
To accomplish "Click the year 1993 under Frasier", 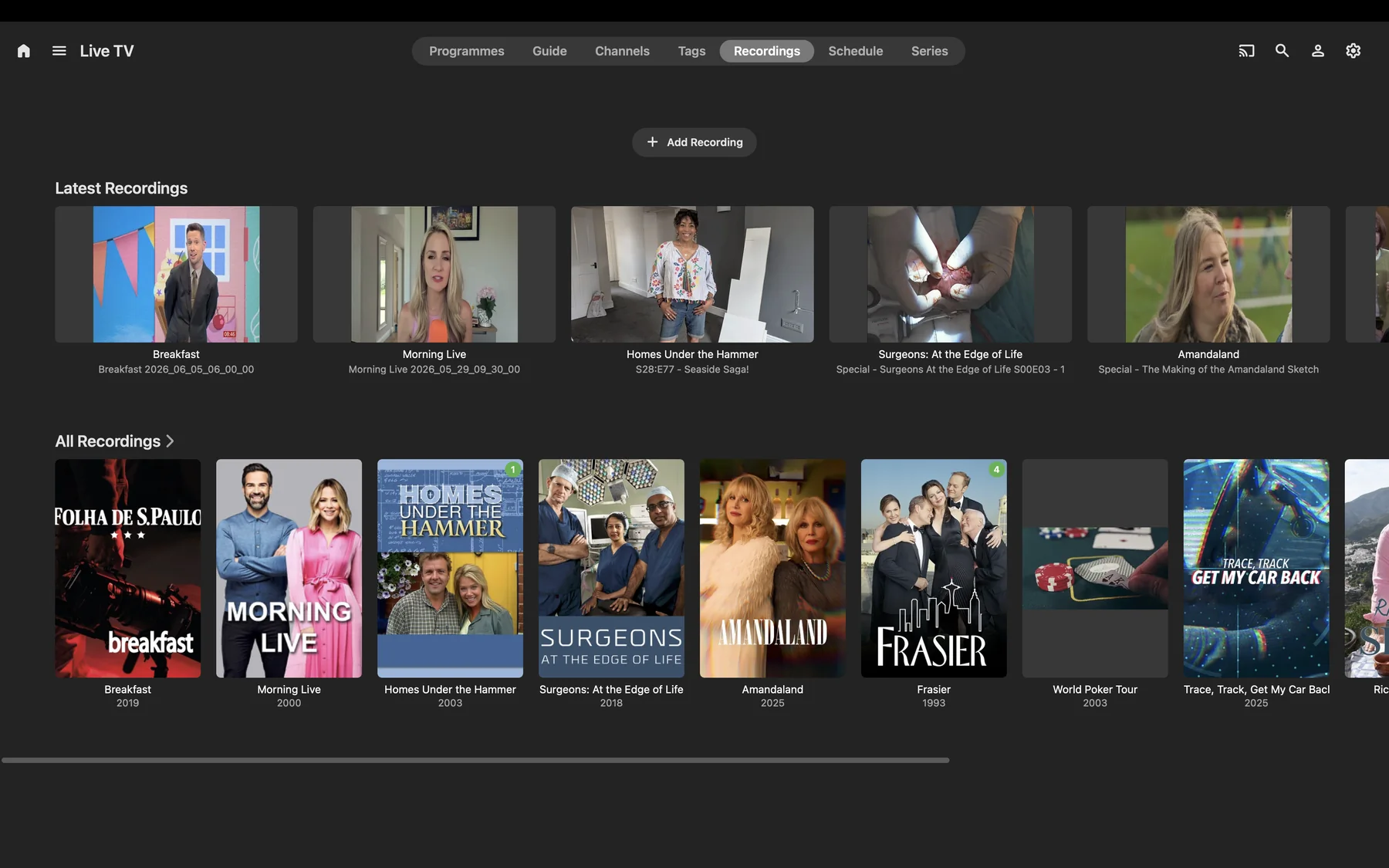I will (934, 703).
